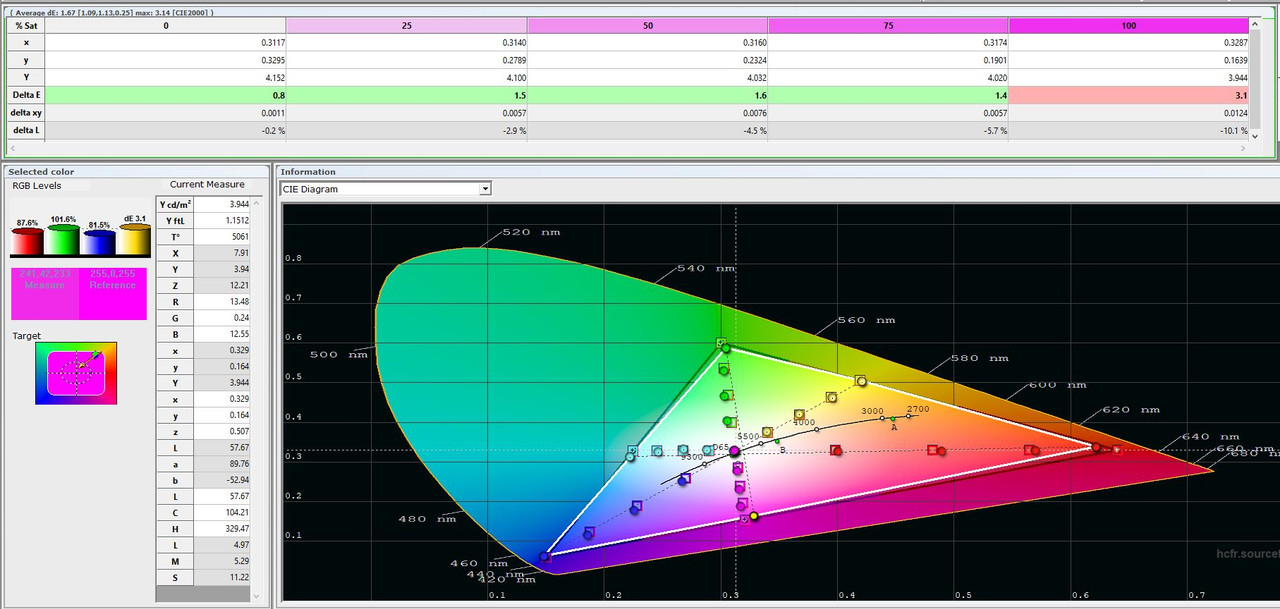Select the Z value 12.21
Viewport: 1280px width, 609px height.
(x=221, y=286)
